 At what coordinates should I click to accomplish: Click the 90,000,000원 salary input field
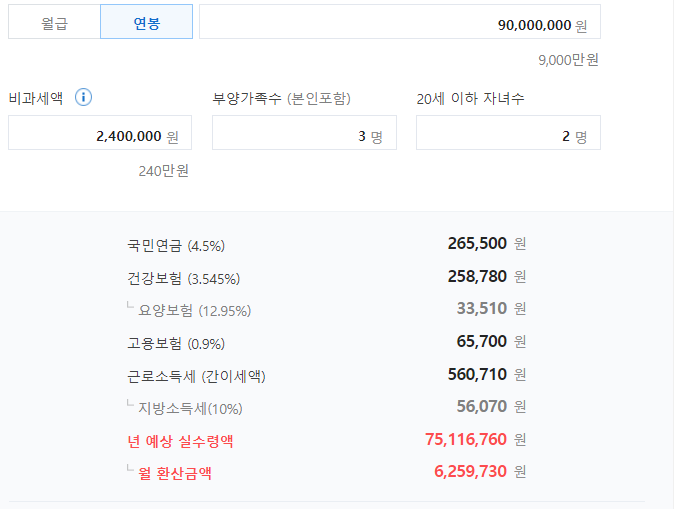click(x=399, y=23)
